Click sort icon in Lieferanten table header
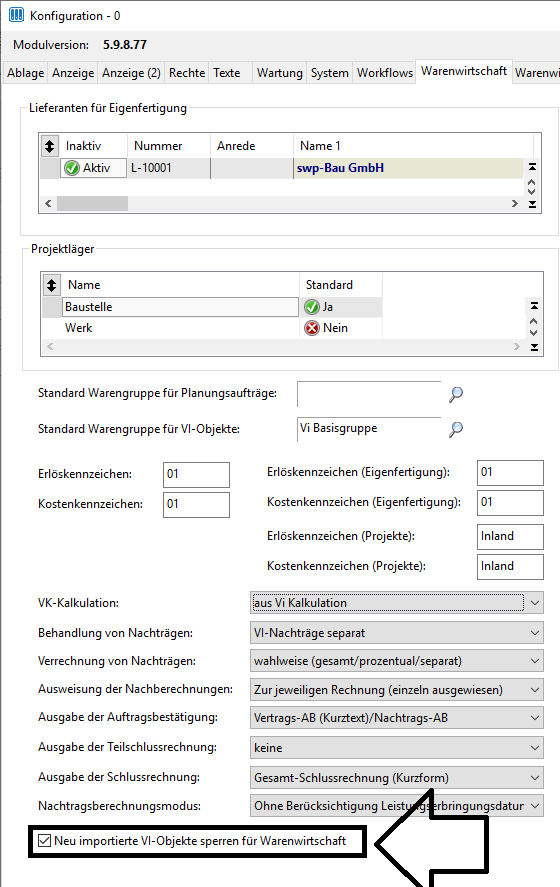560x887 pixels. (x=50, y=146)
